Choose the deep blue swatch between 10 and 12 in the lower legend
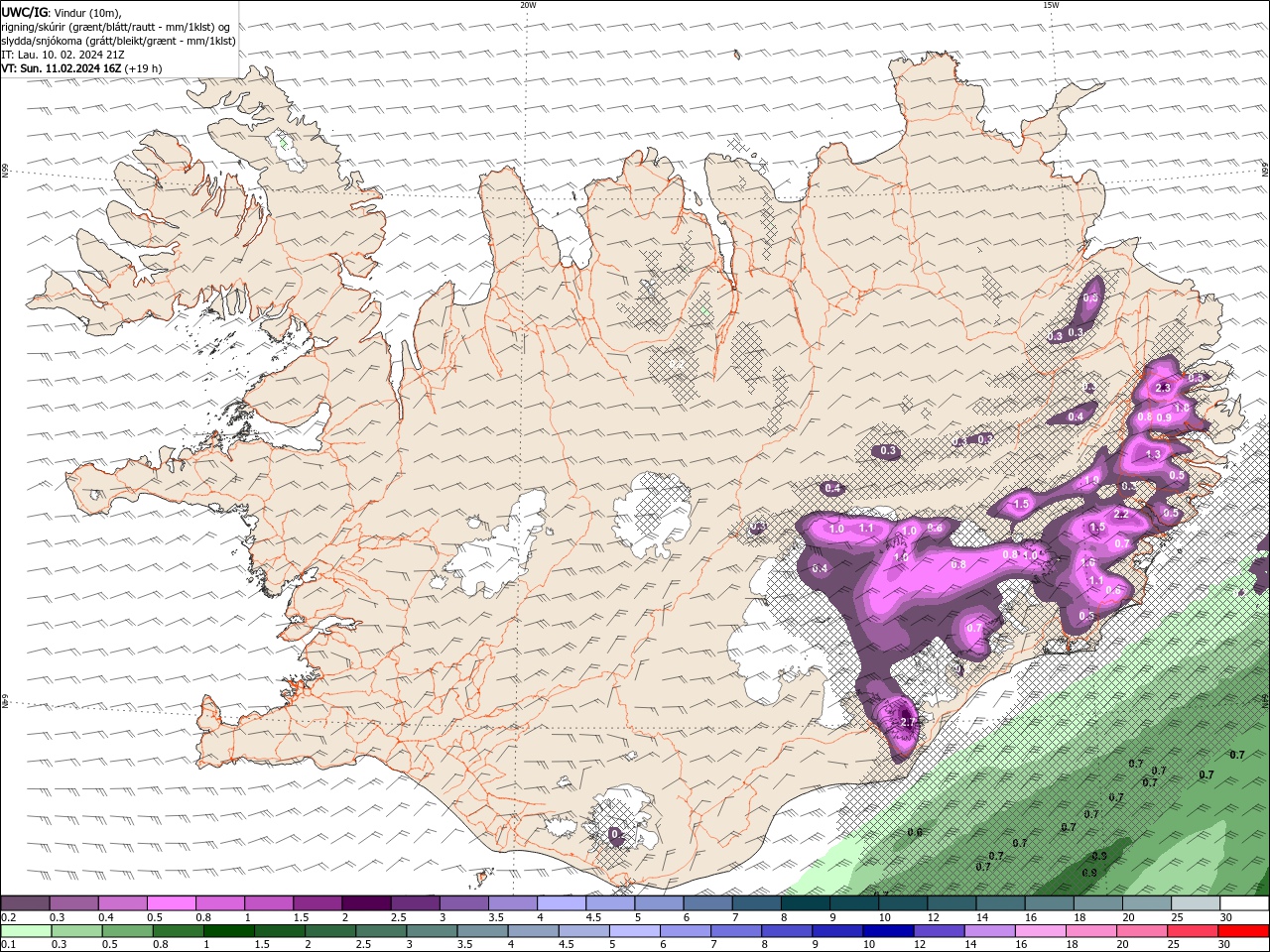Screen dimensions: 1270x952 pos(888,931)
